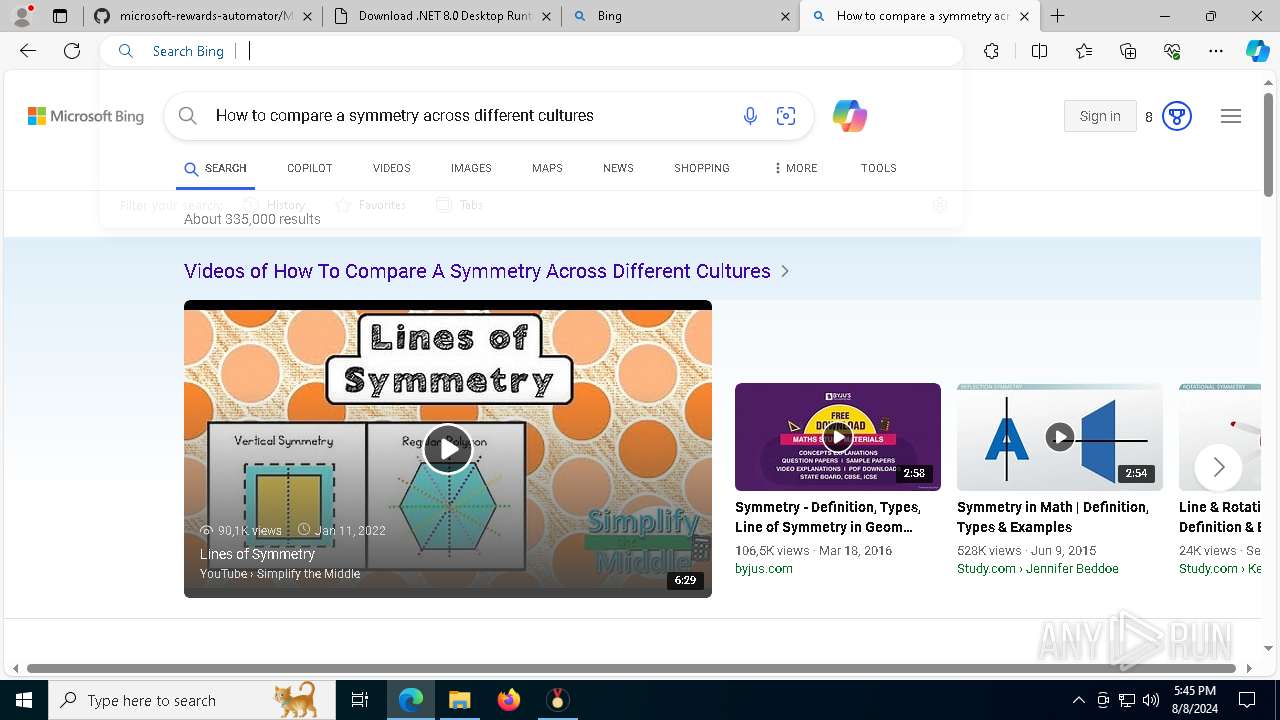Click the Microsoft Bing logo
This screenshot has width=1280, height=720.
[x=86, y=116]
